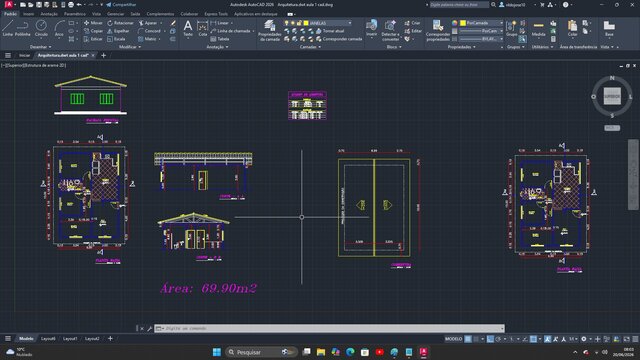Click the ViewCube SUPERIOR face
Viewport: 640px width, 360px height.
(612, 96)
